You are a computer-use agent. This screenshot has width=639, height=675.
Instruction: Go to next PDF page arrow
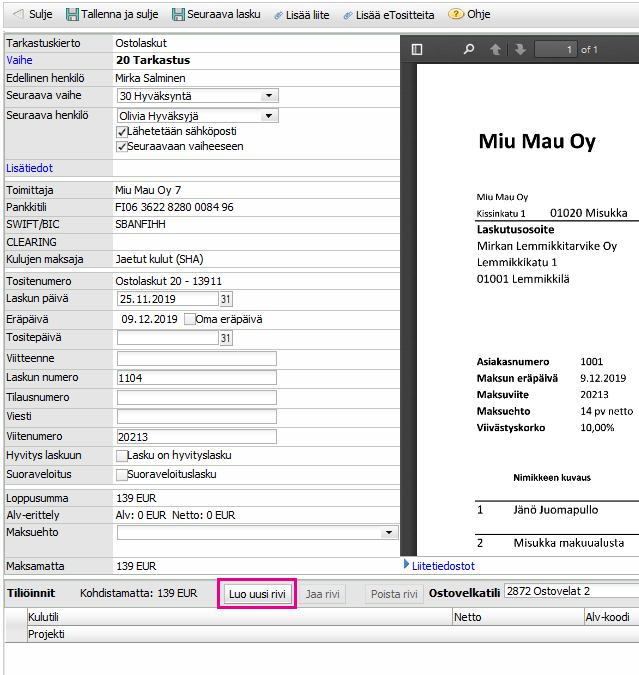pos(520,50)
